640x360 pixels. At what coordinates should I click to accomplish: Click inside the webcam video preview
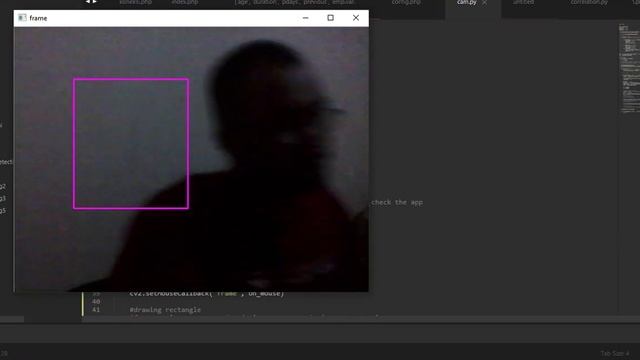coord(191,159)
